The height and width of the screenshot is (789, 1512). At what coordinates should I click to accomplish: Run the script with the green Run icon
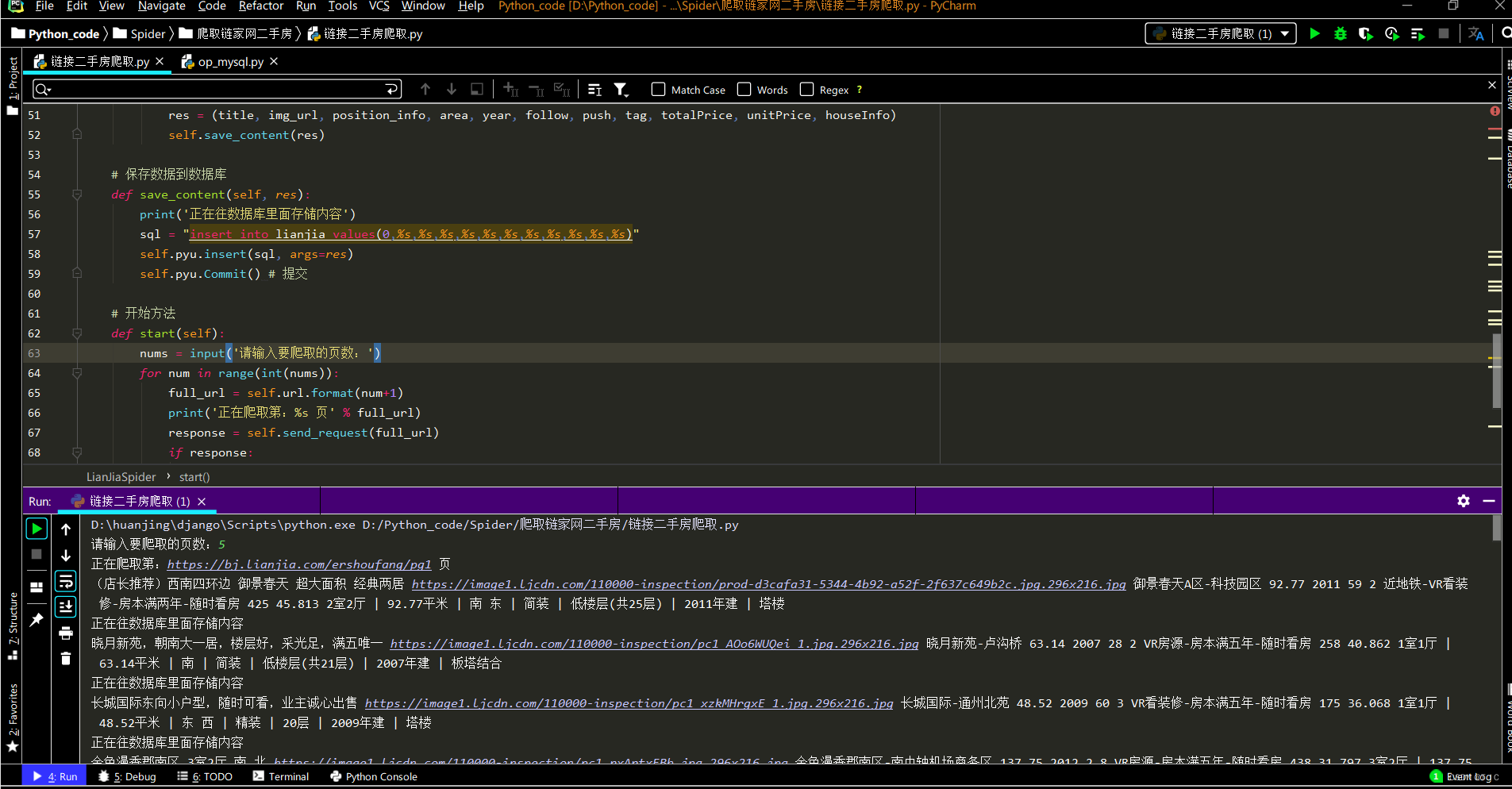pos(1315,33)
